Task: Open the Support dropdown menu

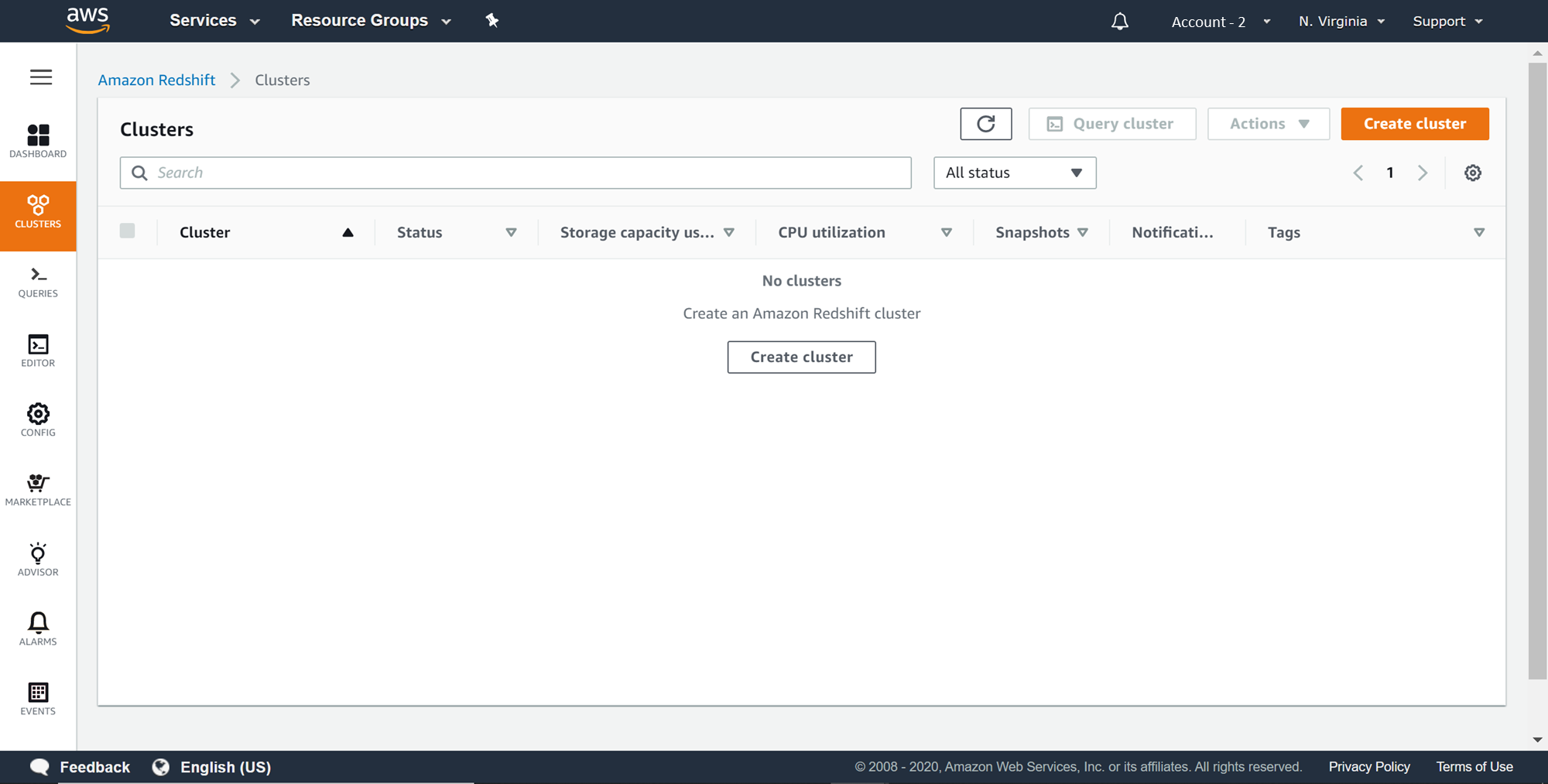Action: coord(1447,21)
